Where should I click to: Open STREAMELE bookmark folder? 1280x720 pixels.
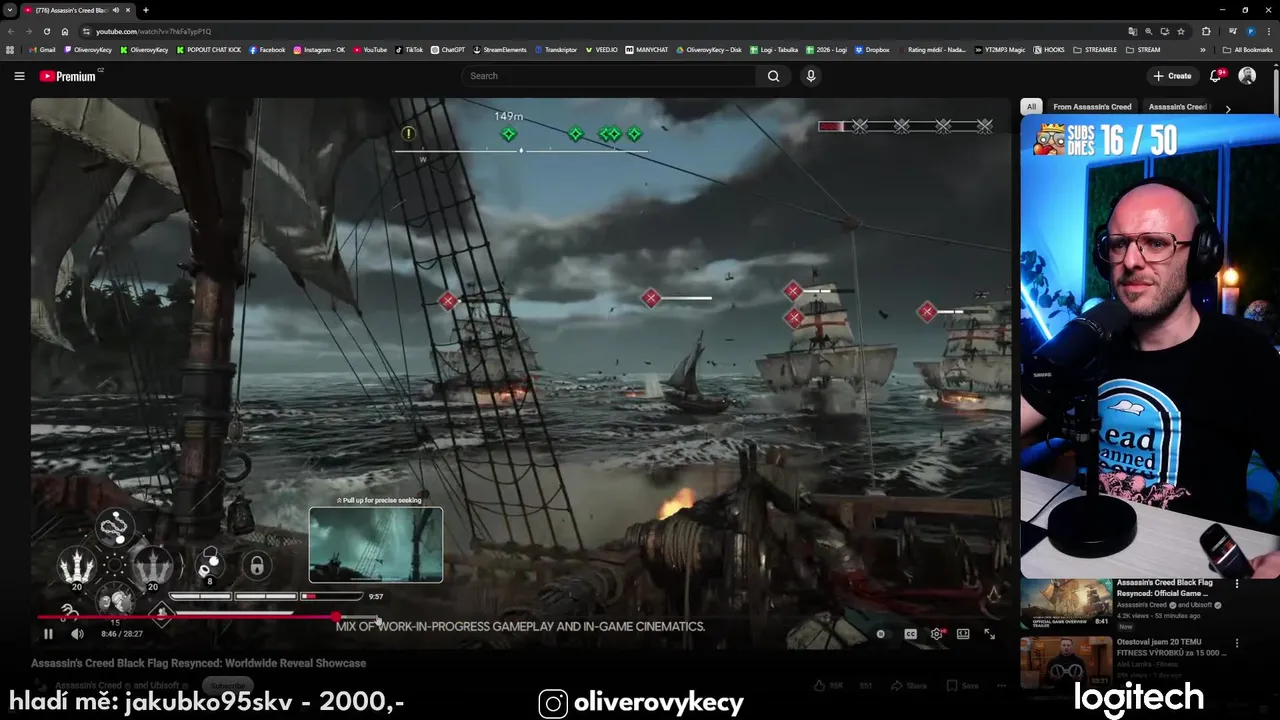coord(1095,49)
